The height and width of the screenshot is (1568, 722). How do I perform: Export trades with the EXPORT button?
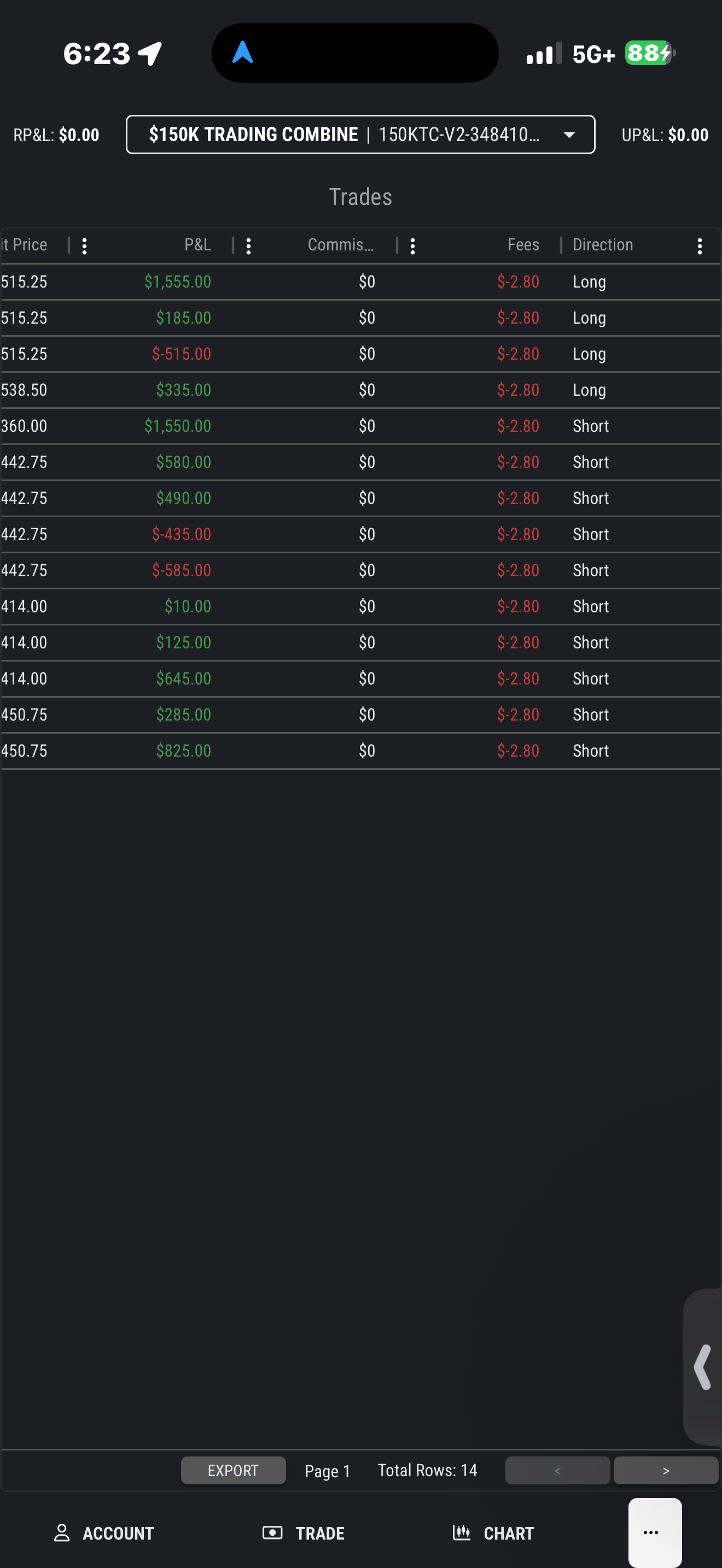[233, 1471]
